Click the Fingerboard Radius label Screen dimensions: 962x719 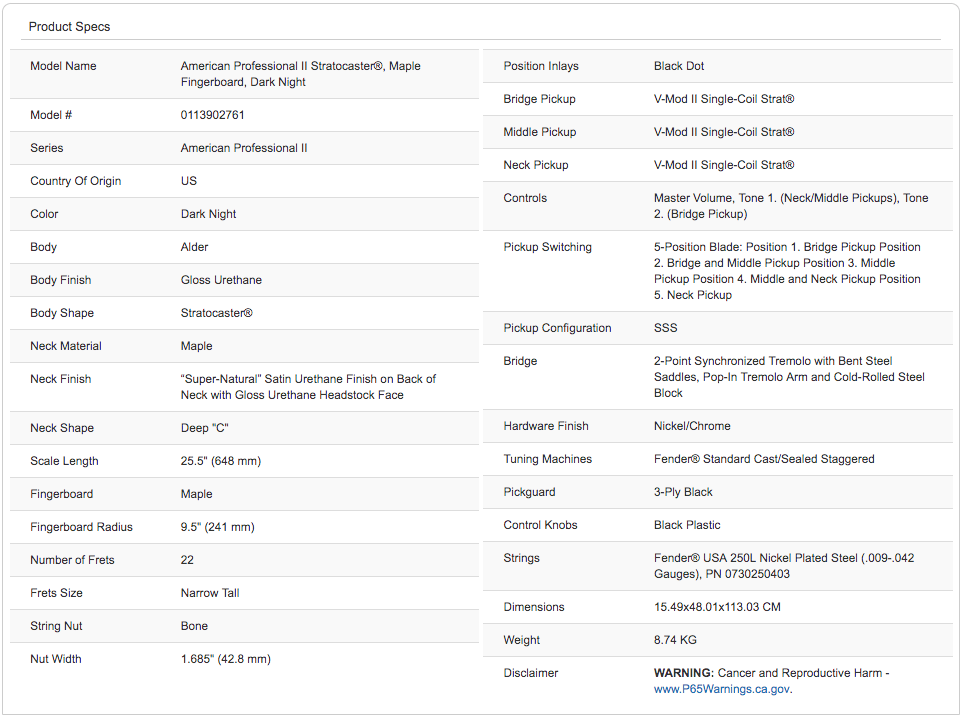81,527
